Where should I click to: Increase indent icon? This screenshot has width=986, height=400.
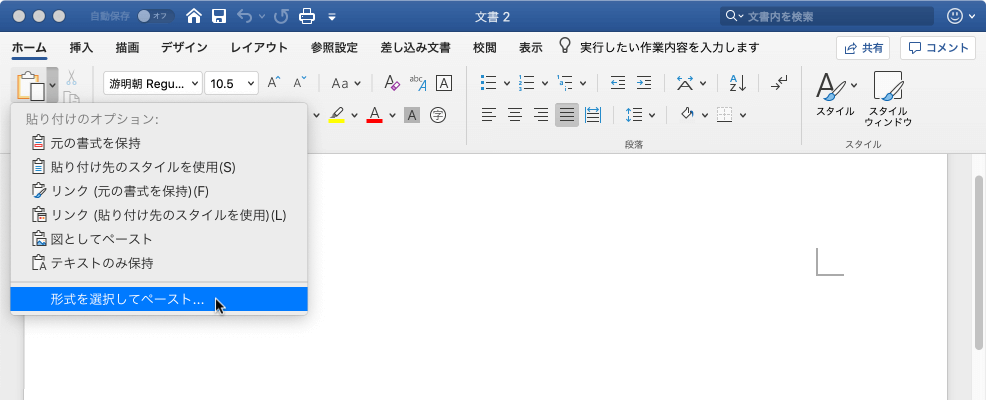coord(644,83)
